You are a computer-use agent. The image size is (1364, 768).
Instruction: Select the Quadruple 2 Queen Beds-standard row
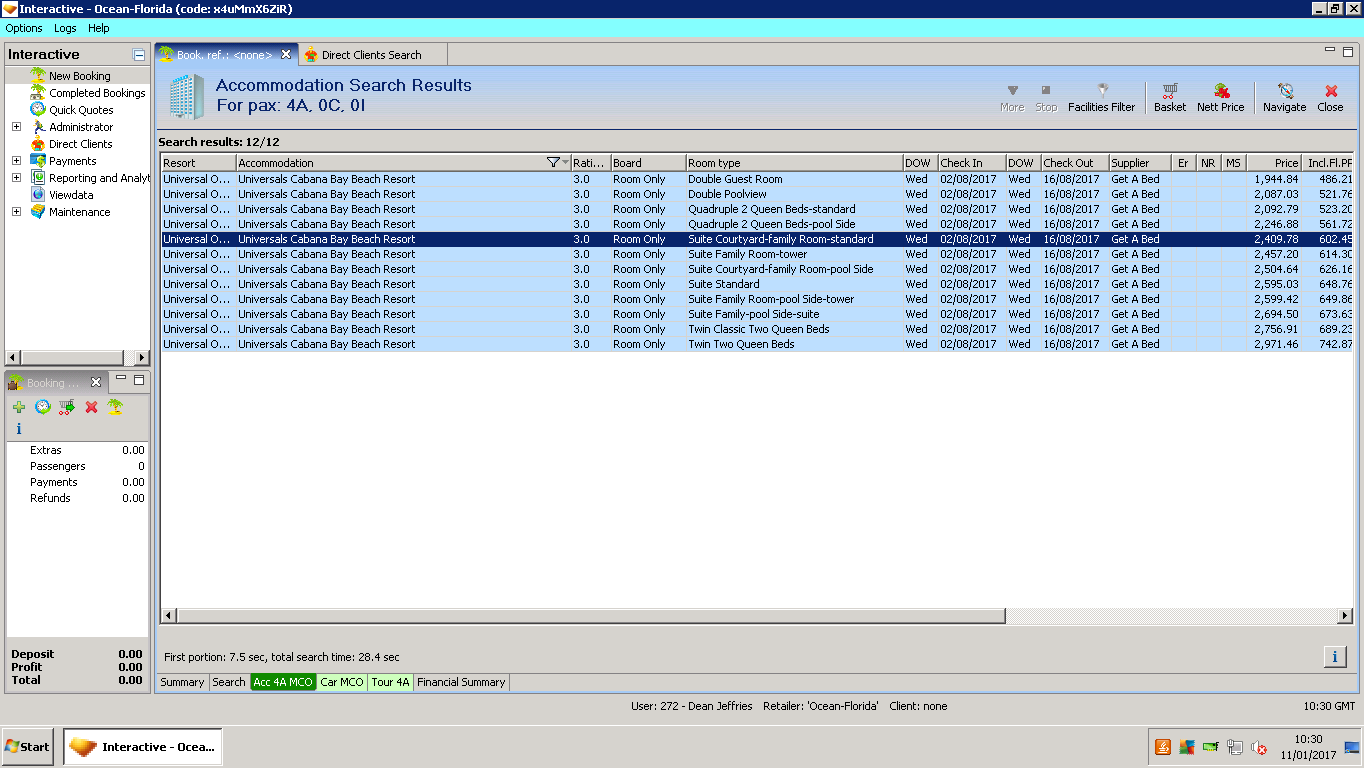click(x=757, y=209)
